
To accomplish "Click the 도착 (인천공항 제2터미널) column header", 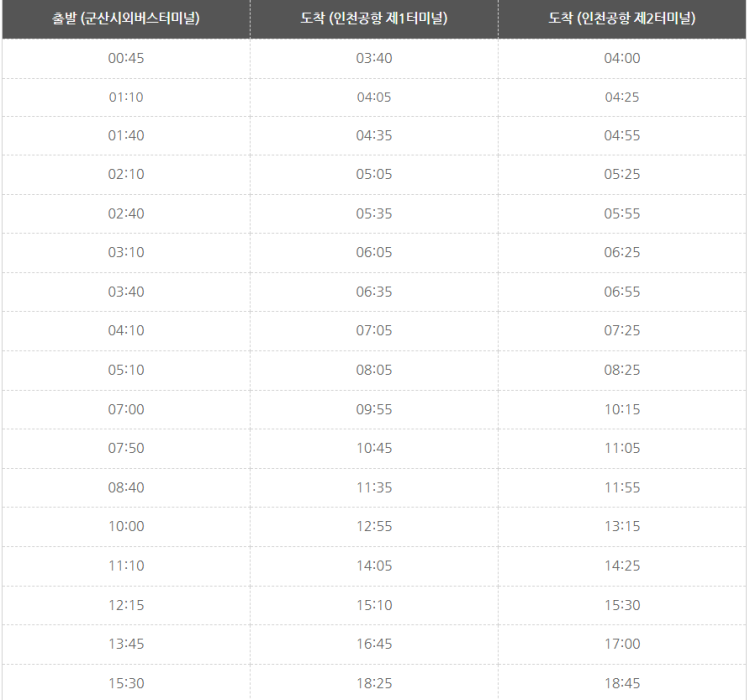I will pos(622,19).
